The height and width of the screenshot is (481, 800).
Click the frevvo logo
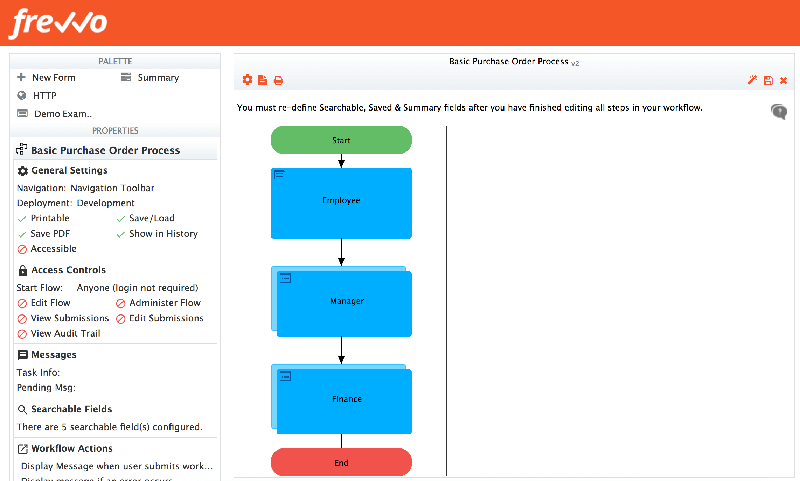click(58, 23)
